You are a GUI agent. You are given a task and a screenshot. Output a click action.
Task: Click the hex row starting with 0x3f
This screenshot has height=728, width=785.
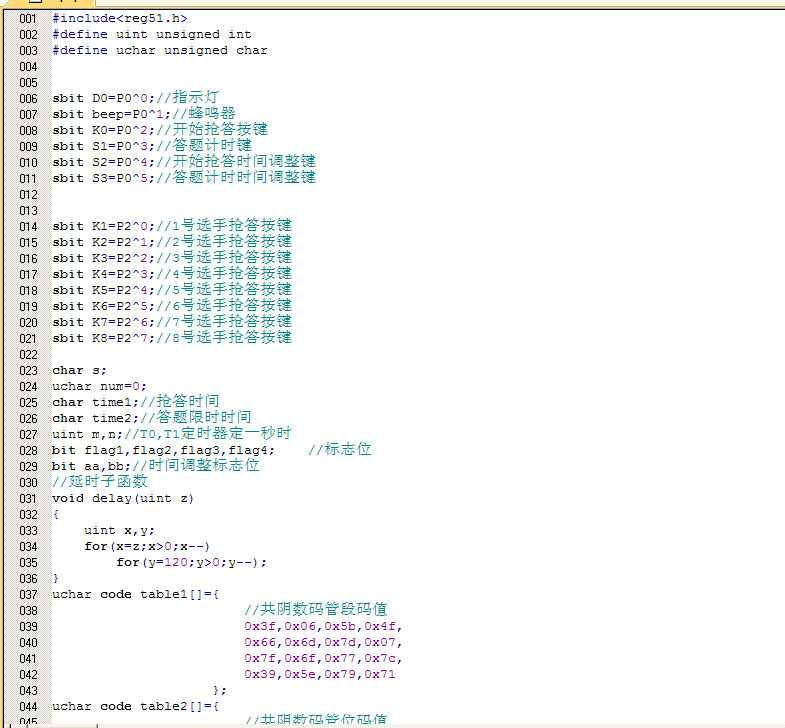tap(323, 626)
